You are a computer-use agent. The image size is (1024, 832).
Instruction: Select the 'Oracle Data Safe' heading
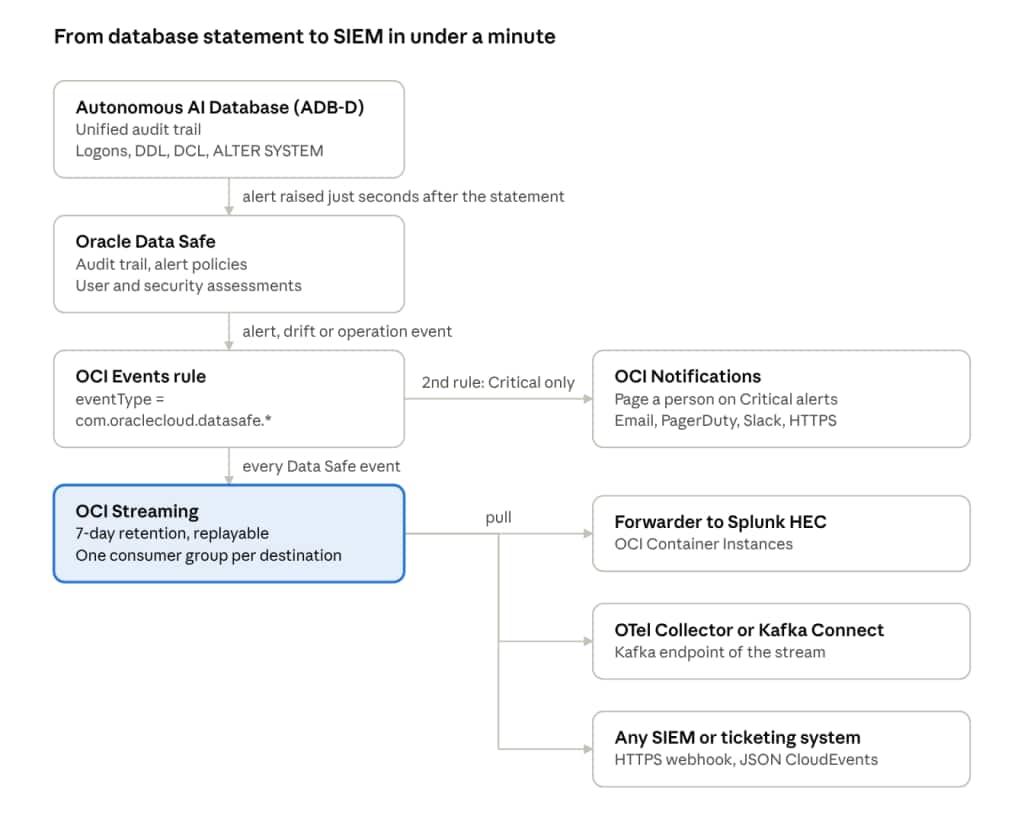pyautogui.click(x=146, y=242)
